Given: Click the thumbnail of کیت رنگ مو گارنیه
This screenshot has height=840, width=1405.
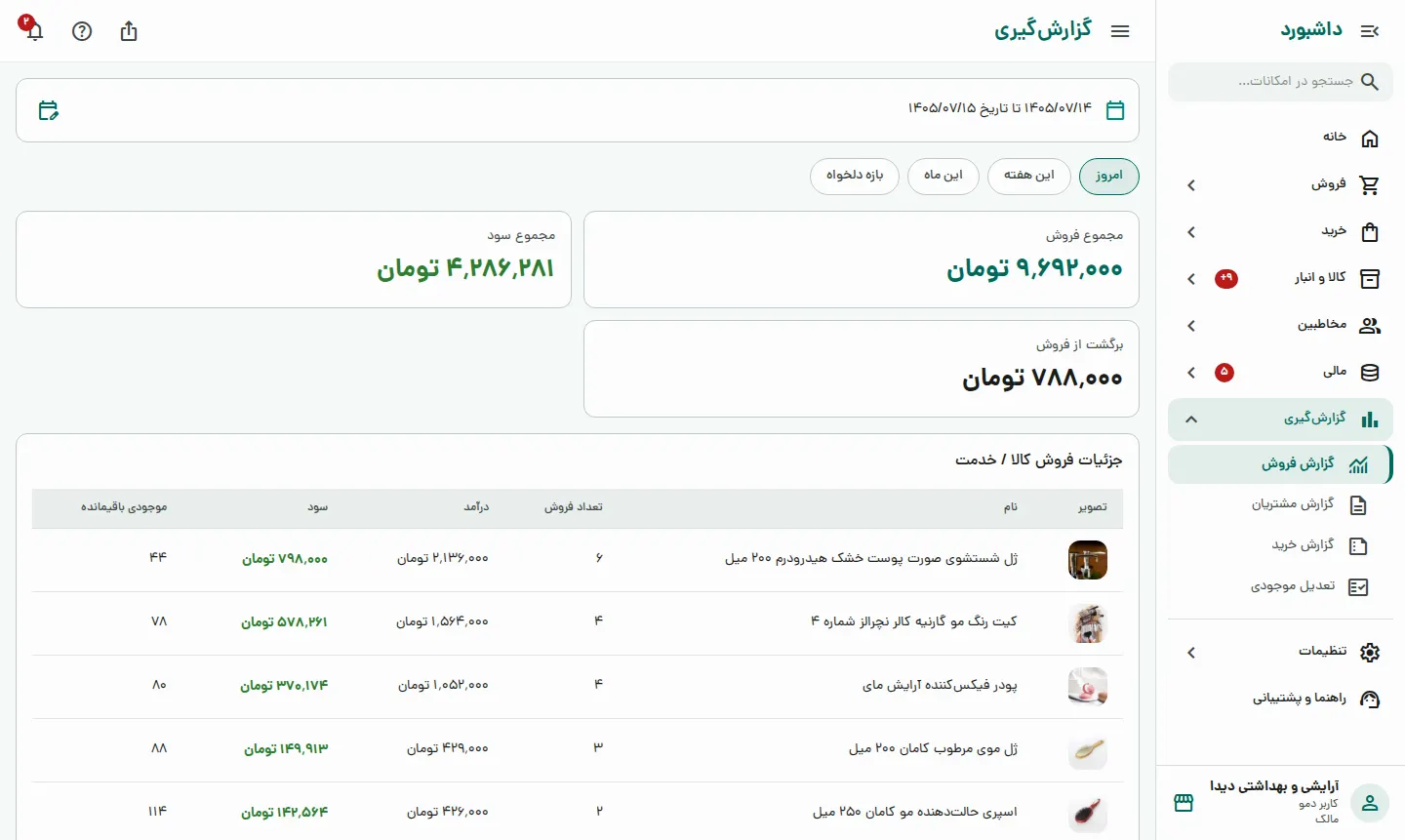Looking at the screenshot, I should pyautogui.click(x=1088, y=623).
